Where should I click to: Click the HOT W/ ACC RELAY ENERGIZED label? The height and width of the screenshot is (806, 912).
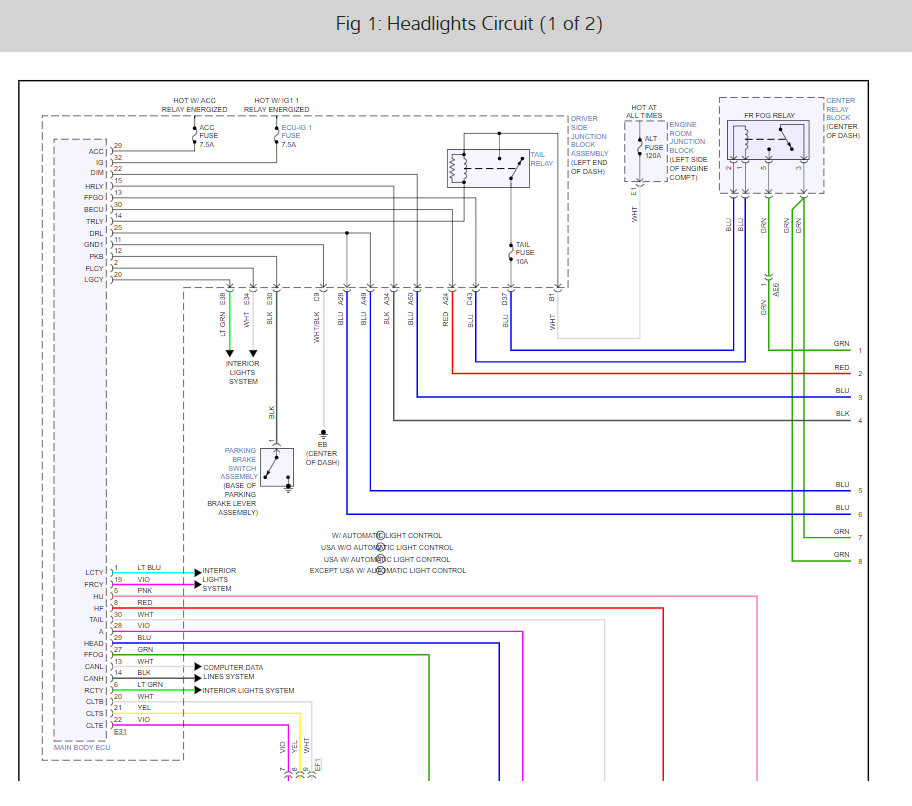point(194,105)
